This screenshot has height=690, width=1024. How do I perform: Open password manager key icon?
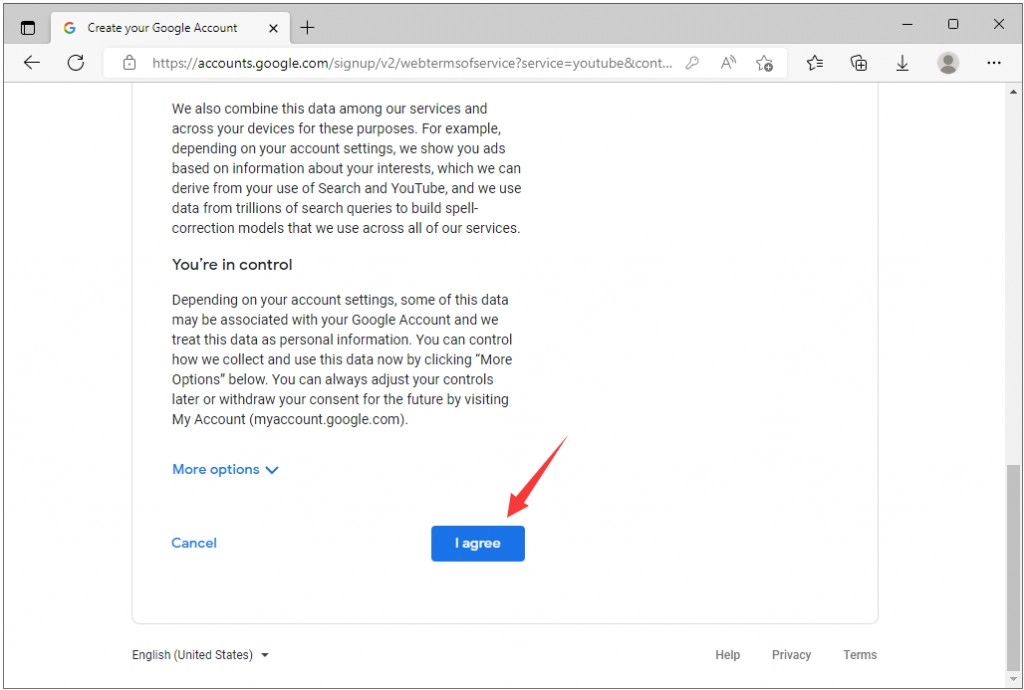pos(692,63)
